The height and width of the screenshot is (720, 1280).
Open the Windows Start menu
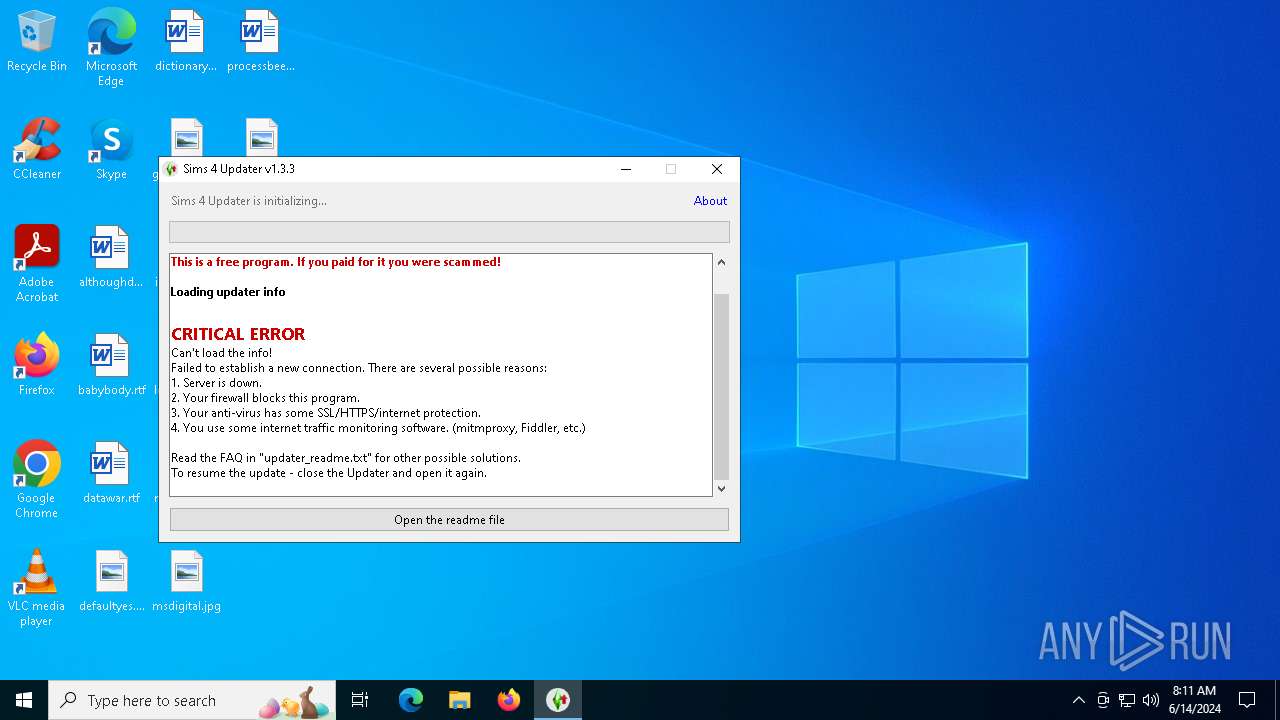coord(24,700)
